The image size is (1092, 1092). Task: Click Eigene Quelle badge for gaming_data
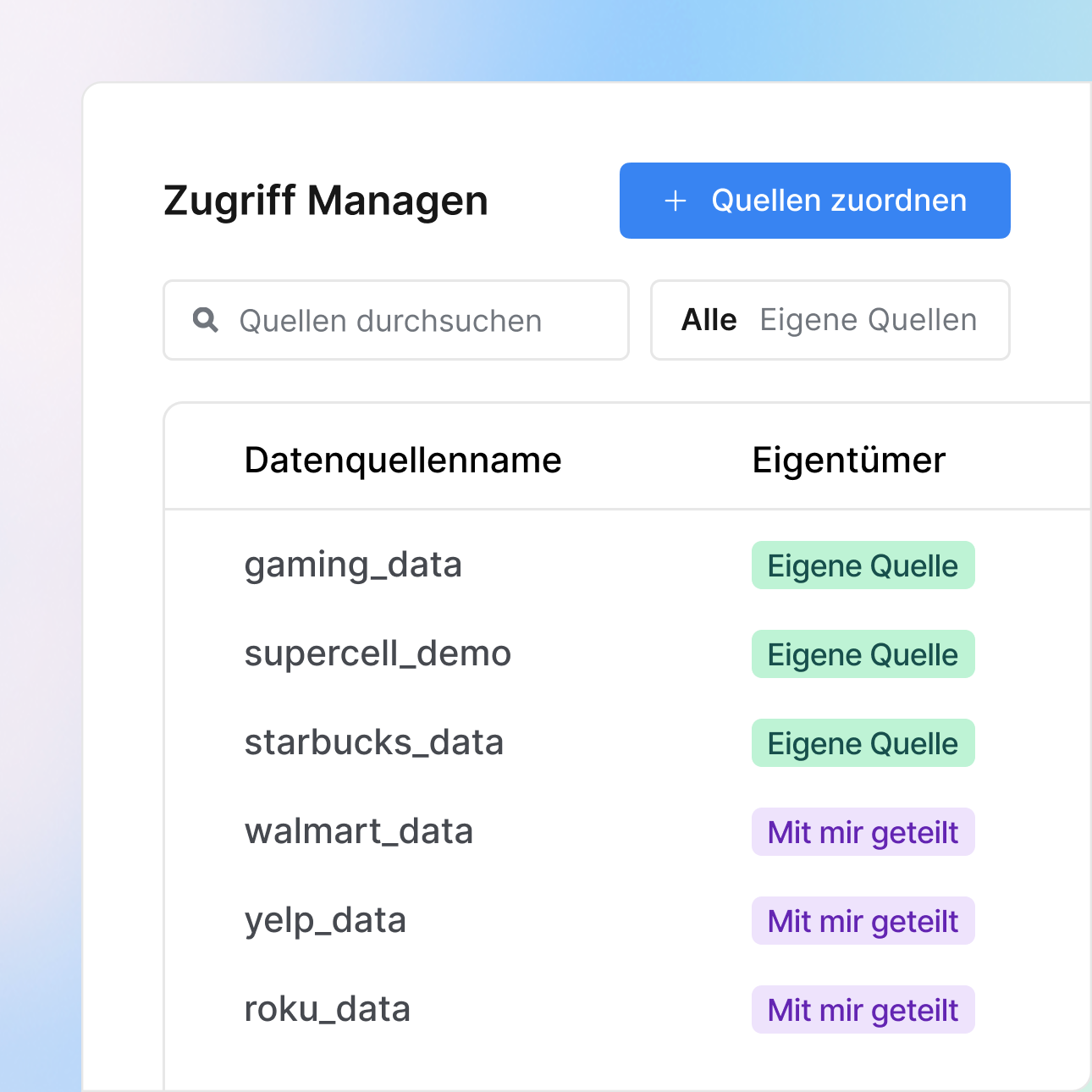click(863, 565)
